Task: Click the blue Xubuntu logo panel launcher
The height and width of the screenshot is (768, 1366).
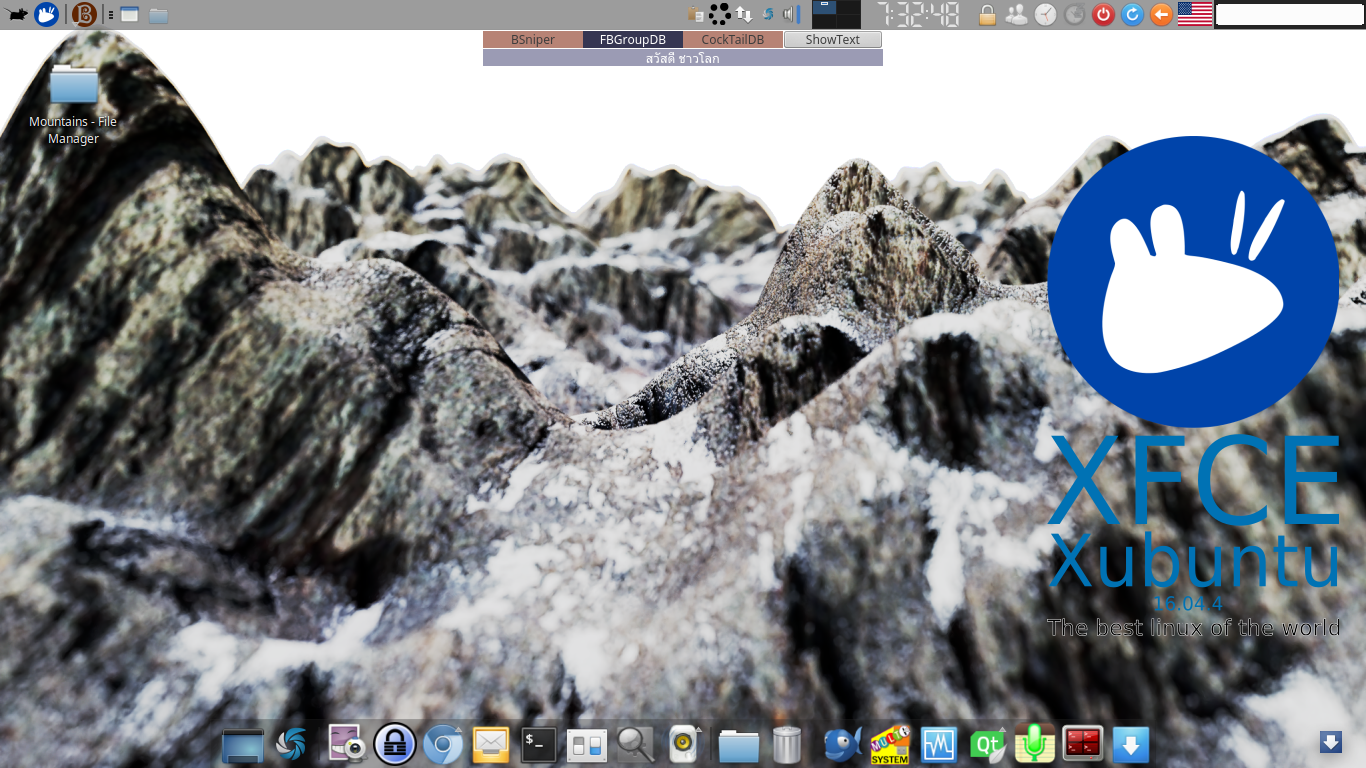Action: [x=46, y=14]
